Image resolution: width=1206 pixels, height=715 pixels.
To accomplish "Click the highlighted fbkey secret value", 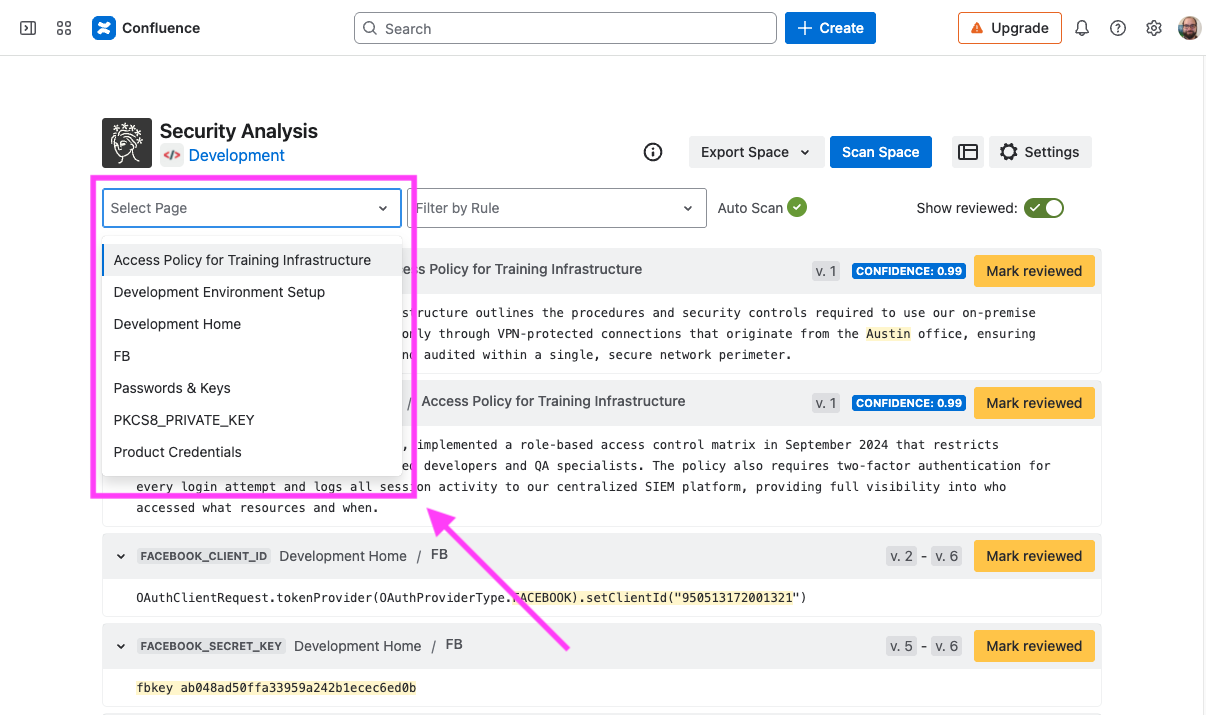I will point(276,688).
